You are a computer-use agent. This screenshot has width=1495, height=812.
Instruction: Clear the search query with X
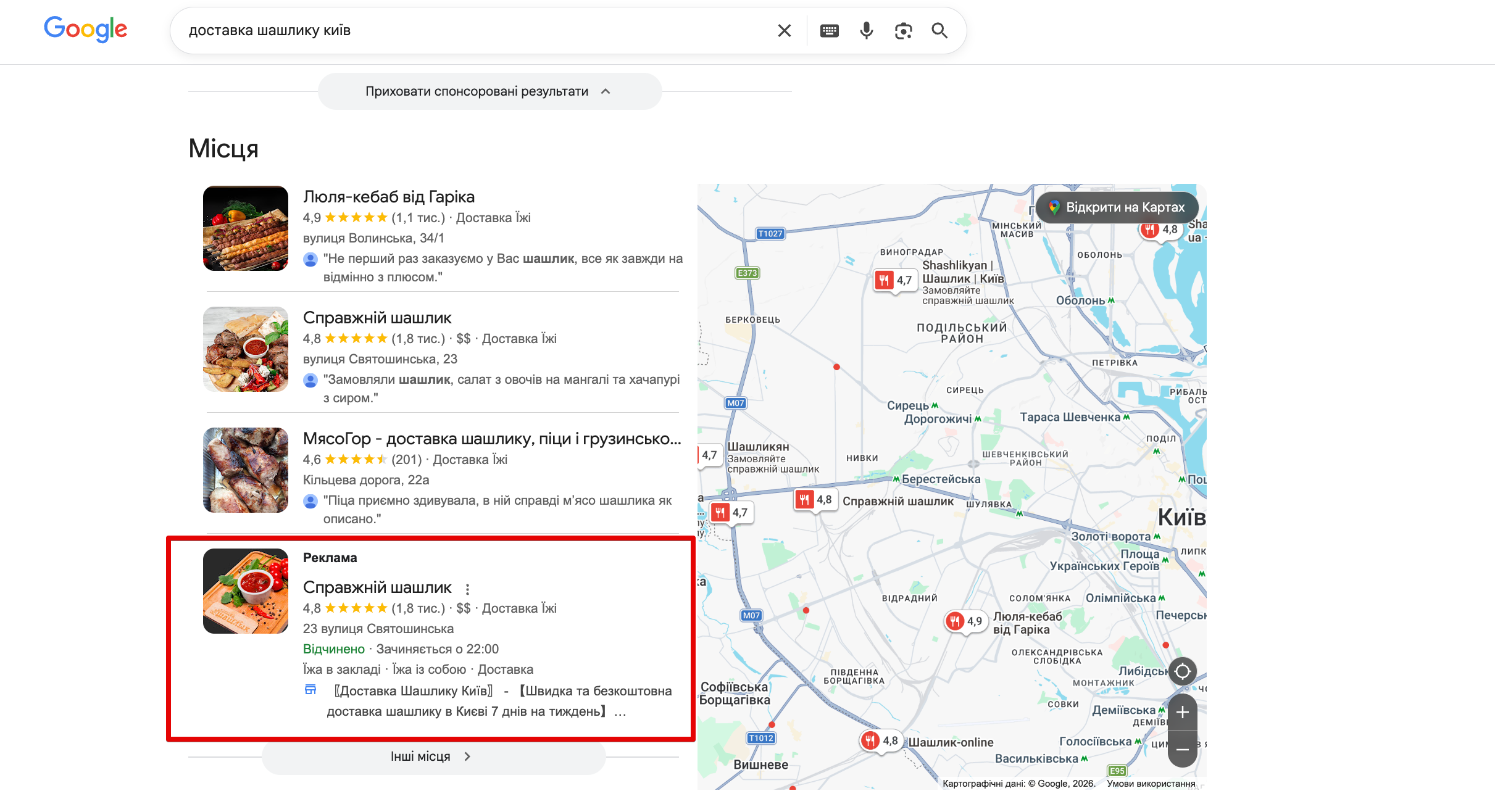pos(784,30)
